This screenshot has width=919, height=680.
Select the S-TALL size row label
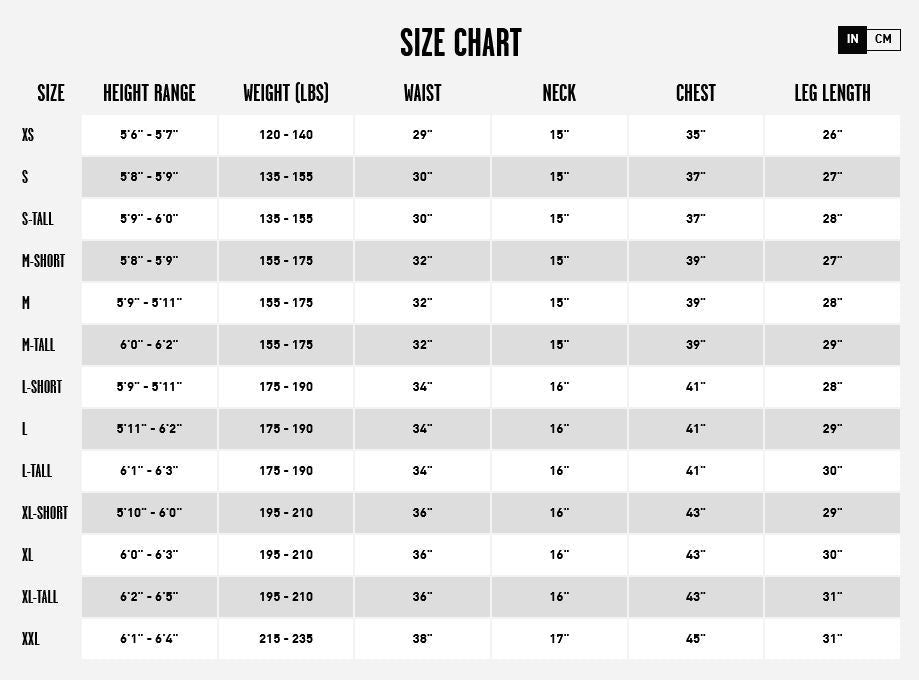pos(37,219)
